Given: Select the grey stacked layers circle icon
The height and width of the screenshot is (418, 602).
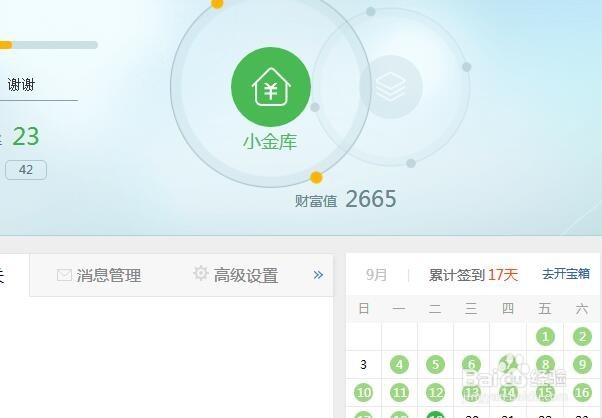Looking at the screenshot, I should (x=391, y=87).
